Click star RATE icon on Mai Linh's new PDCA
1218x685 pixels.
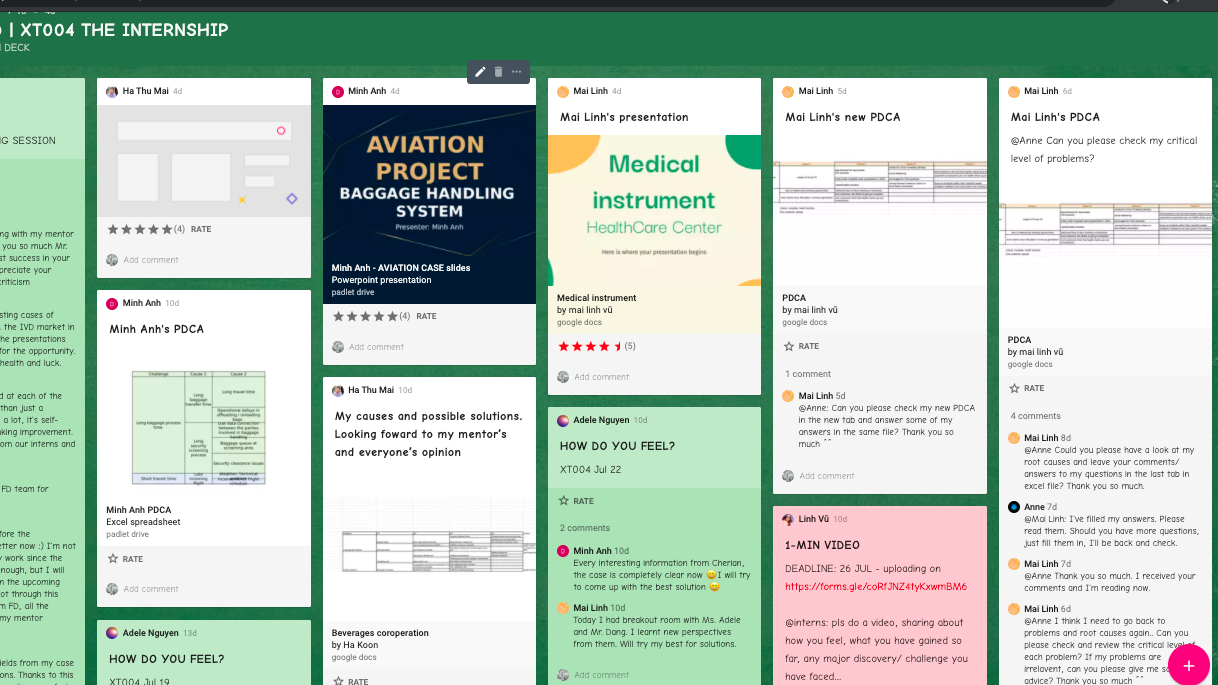click(788, 346)
